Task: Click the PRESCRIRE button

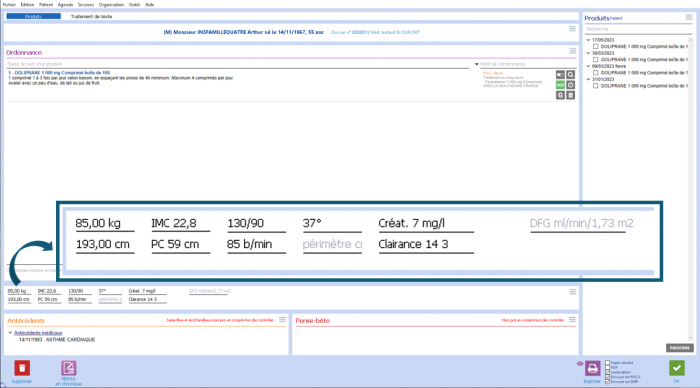Action: pos(680,348)
